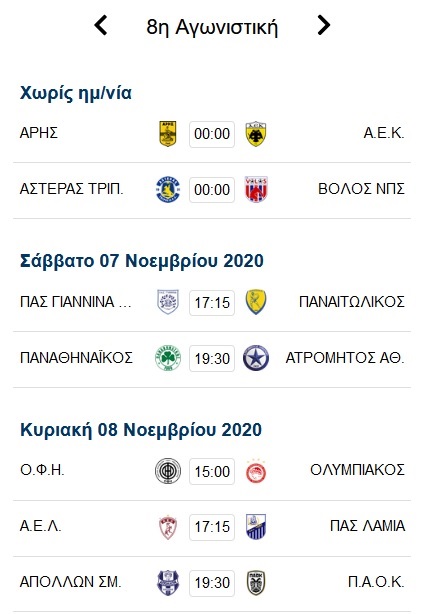This screenshot has height=614, width=423.
Task: Go to the next matchday with right arrow
Action: (323, 25)
